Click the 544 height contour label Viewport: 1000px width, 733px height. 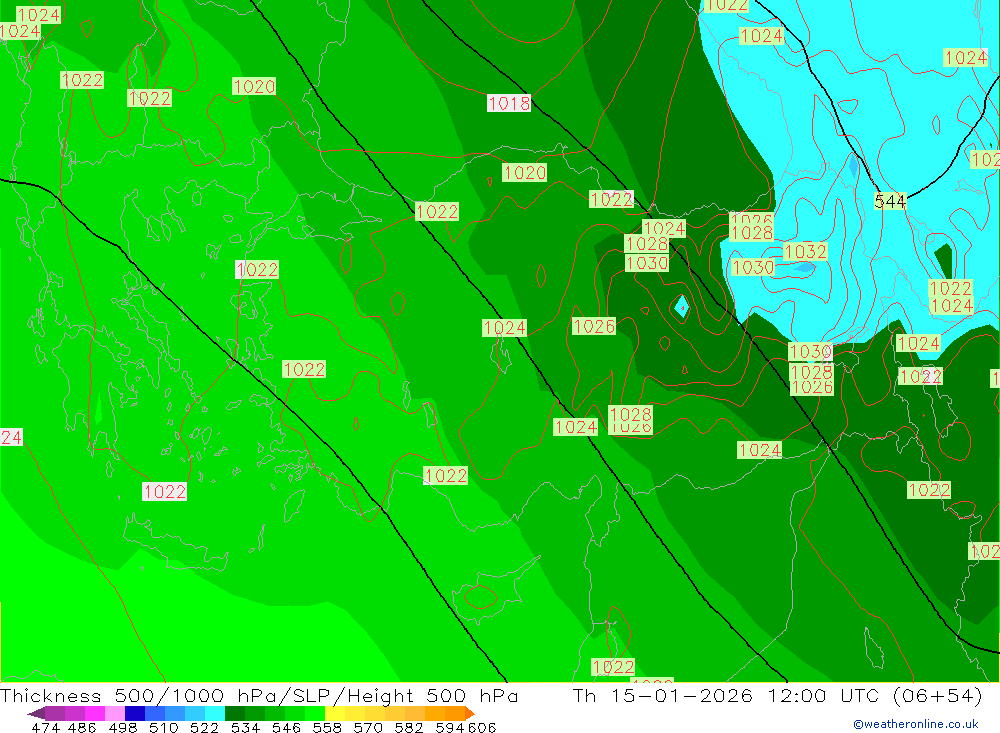(x=890, y=202)
